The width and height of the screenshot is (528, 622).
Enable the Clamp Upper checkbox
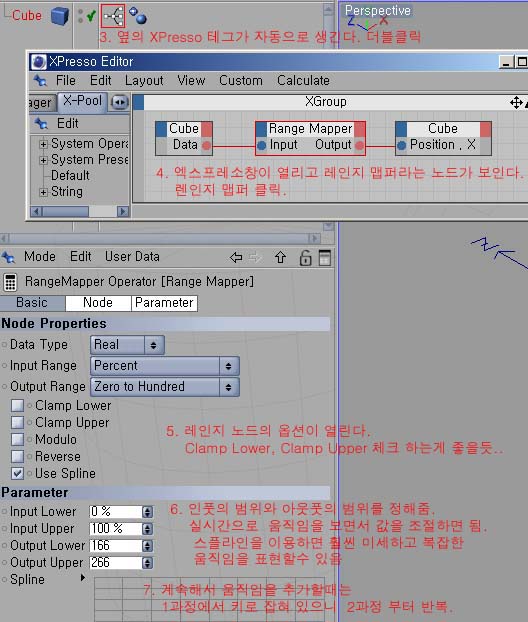17,422
